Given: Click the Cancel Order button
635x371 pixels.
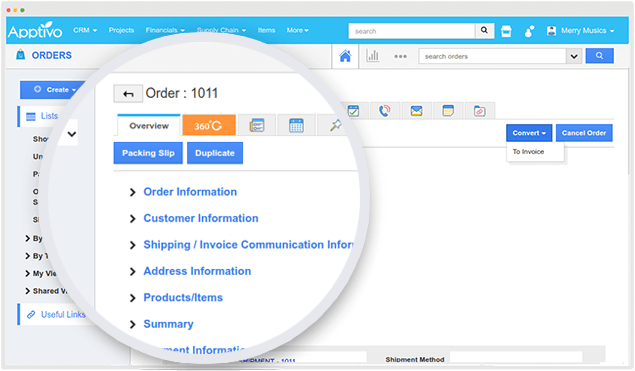Looking at the screenshot, I should (584, 133).
